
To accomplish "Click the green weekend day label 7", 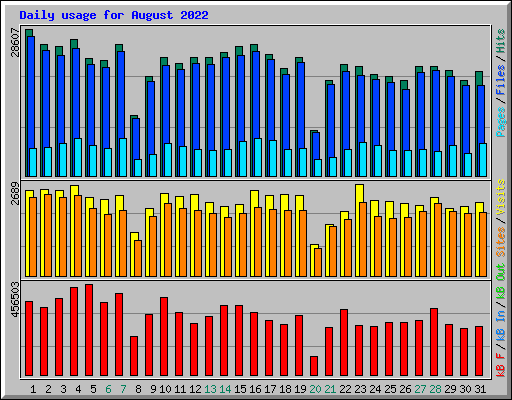I will [123, 389].
